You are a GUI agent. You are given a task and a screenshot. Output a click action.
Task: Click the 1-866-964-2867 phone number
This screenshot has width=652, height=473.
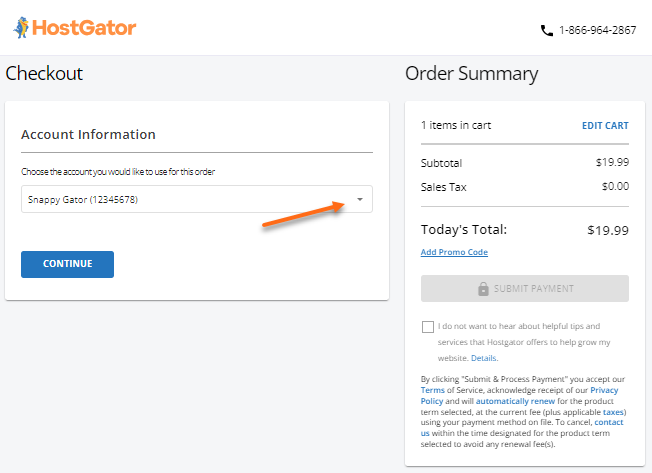pos(597,30)
